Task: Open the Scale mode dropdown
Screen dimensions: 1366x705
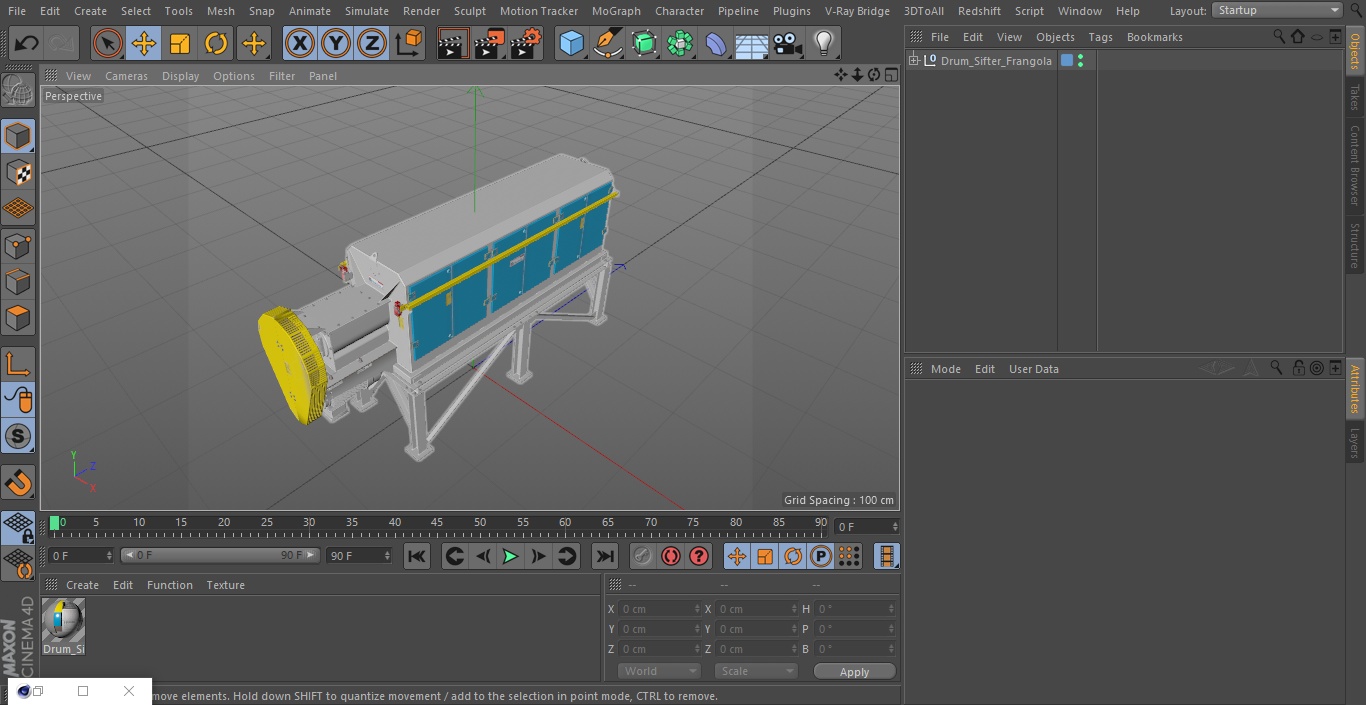Action: click(756, 671)
